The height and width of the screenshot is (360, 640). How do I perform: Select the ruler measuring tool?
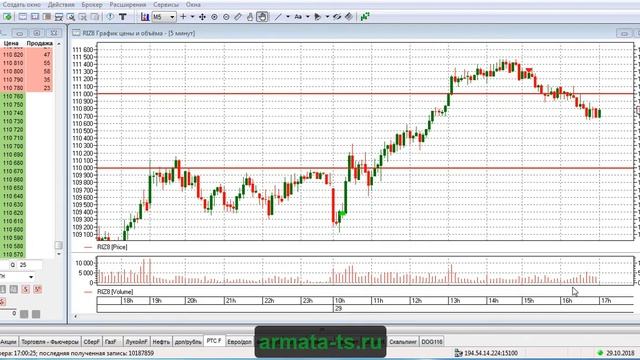coord(238,17)
